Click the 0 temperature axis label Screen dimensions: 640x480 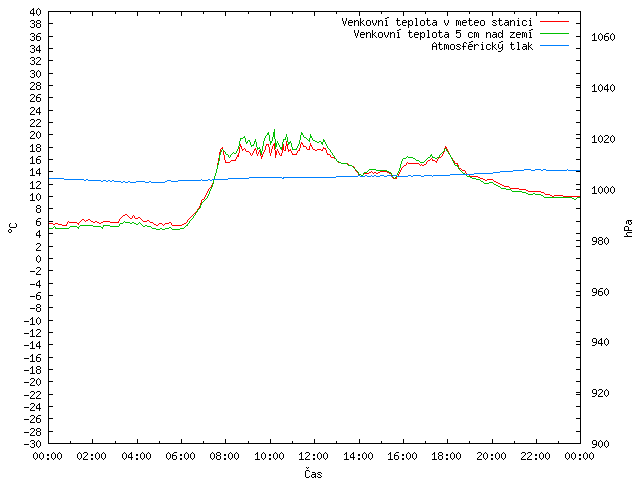coord(38,259)
